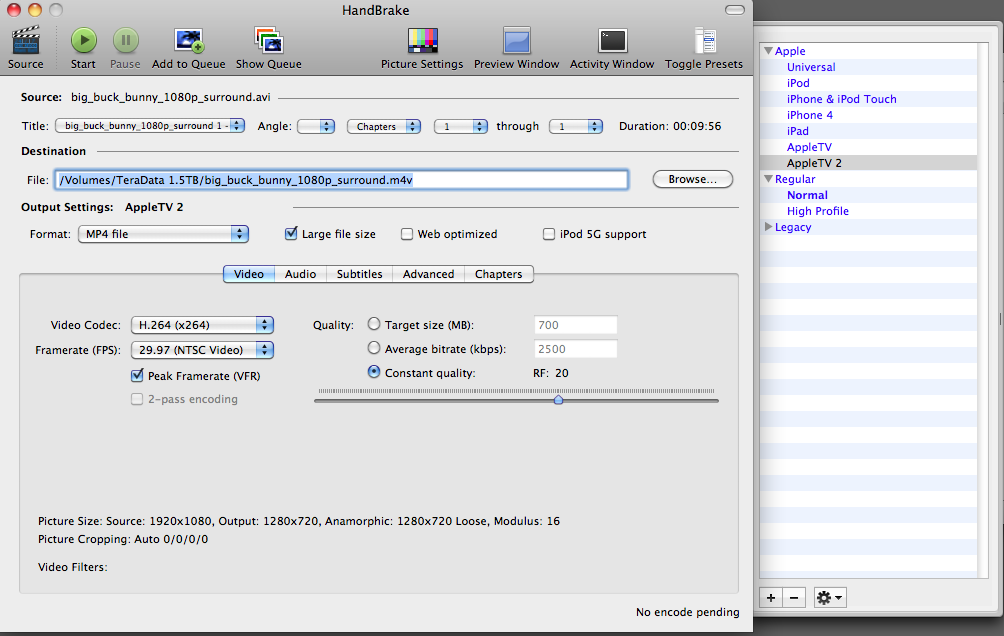The width and height of the screenshot is (1004, 636).
Task: Open the Framerate (FPS) dropdown
Action: coord(202,350)
